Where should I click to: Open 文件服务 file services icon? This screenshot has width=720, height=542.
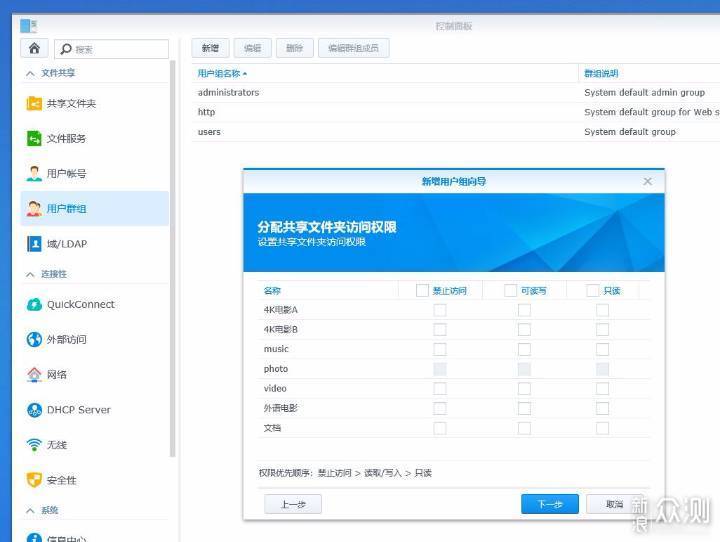(34, 138)
